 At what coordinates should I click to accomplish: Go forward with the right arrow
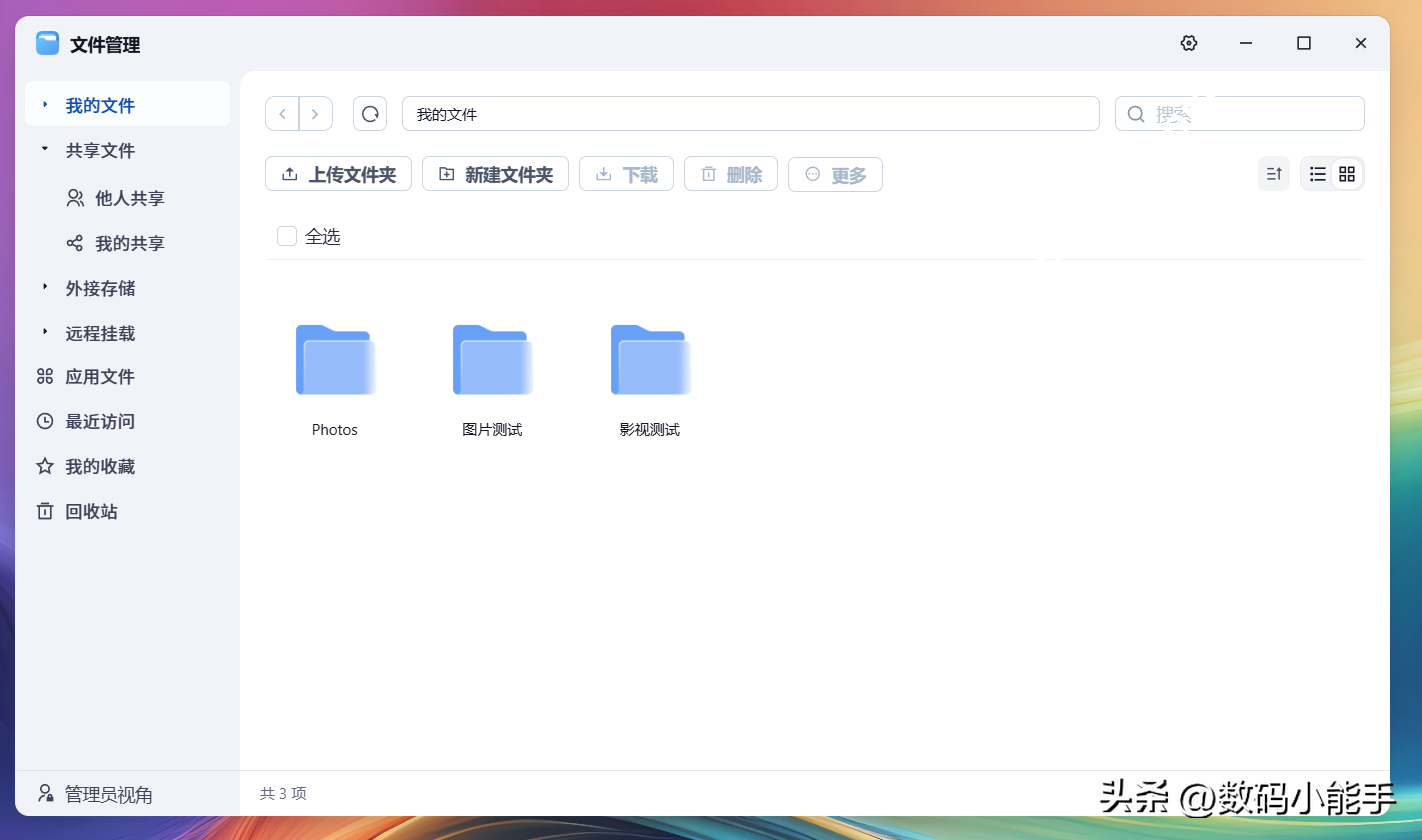click(316, 114)
